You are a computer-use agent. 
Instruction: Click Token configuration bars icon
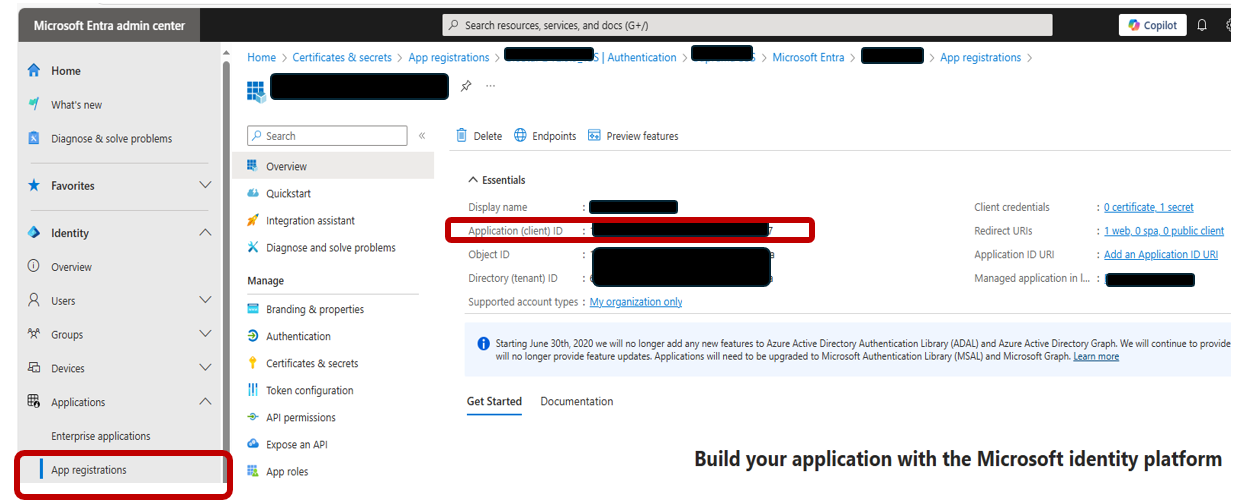[x=253, y=391]
